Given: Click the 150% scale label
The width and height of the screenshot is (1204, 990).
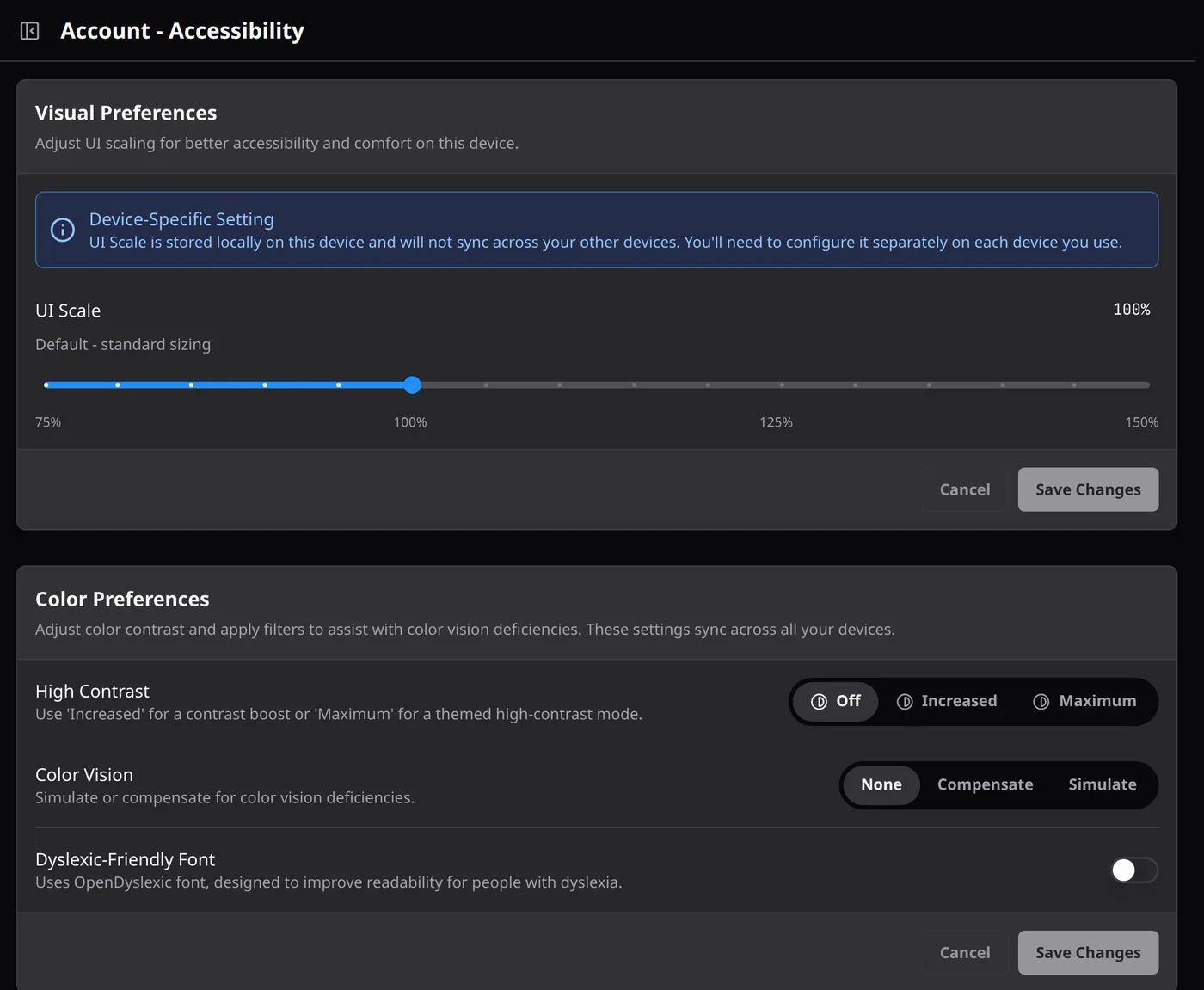Looking at the screenshot, I should click(1142, 422).
